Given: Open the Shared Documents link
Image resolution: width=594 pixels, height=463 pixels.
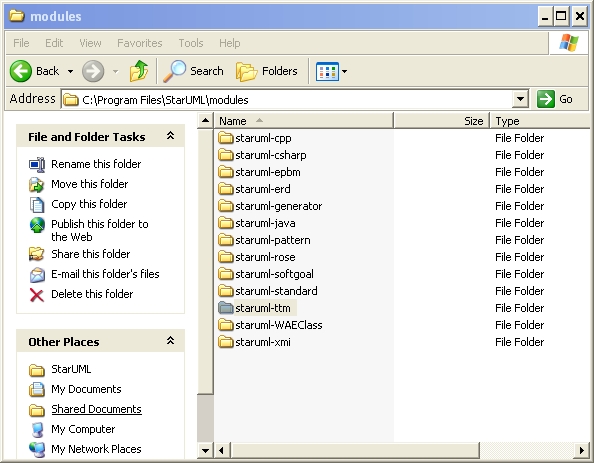Looking at the screenshot, I should 96,409.
